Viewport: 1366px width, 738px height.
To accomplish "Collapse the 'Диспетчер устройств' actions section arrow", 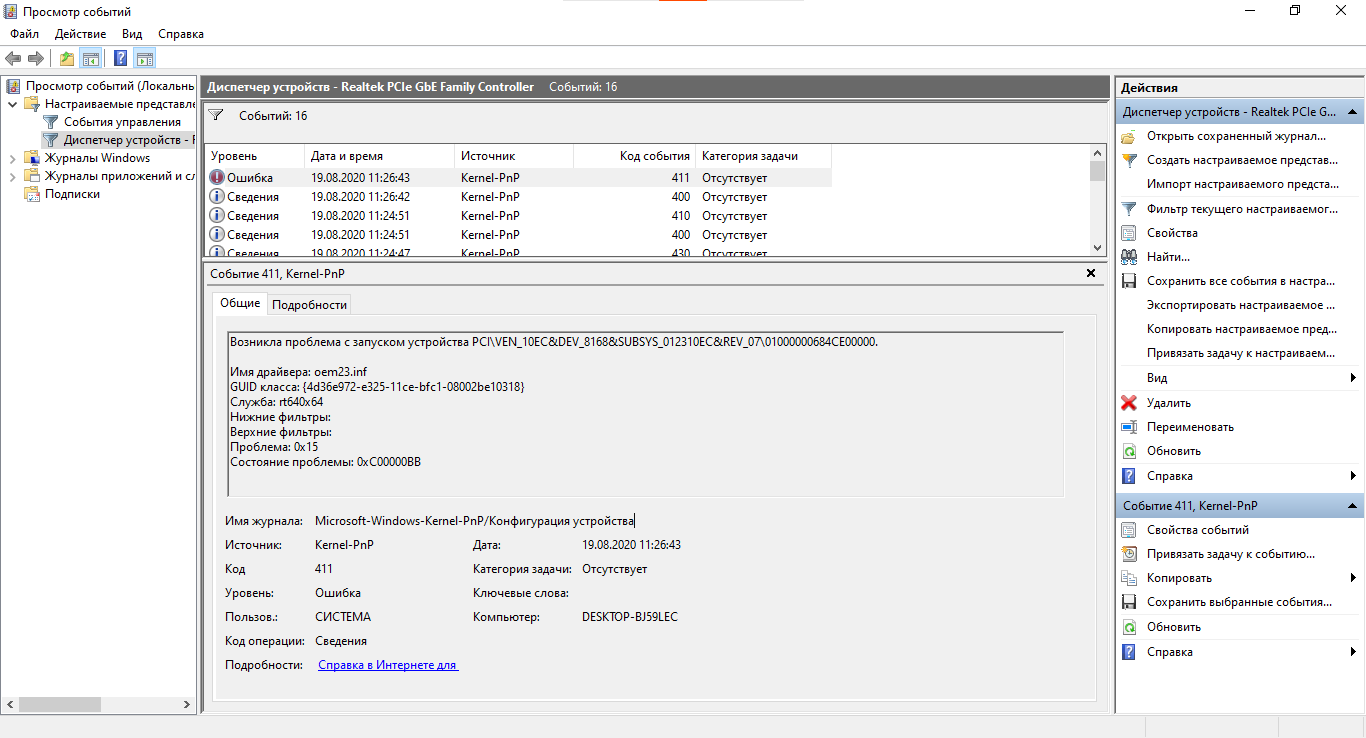I will point(1352,112).
